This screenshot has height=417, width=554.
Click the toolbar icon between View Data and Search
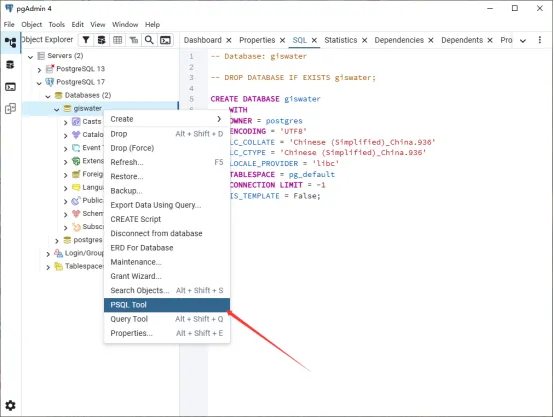[134, 40]
